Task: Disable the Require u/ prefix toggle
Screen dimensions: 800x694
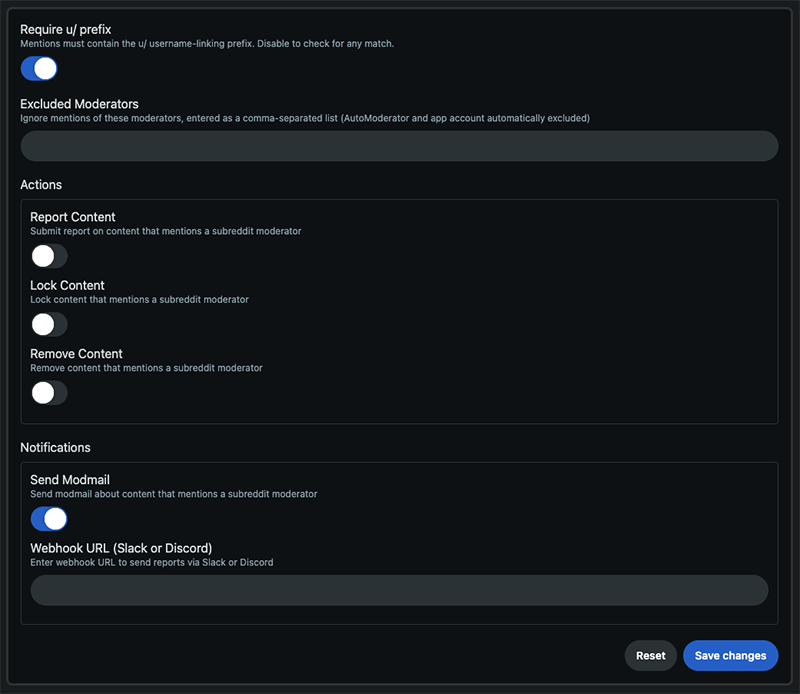Action: pos(39,68)
